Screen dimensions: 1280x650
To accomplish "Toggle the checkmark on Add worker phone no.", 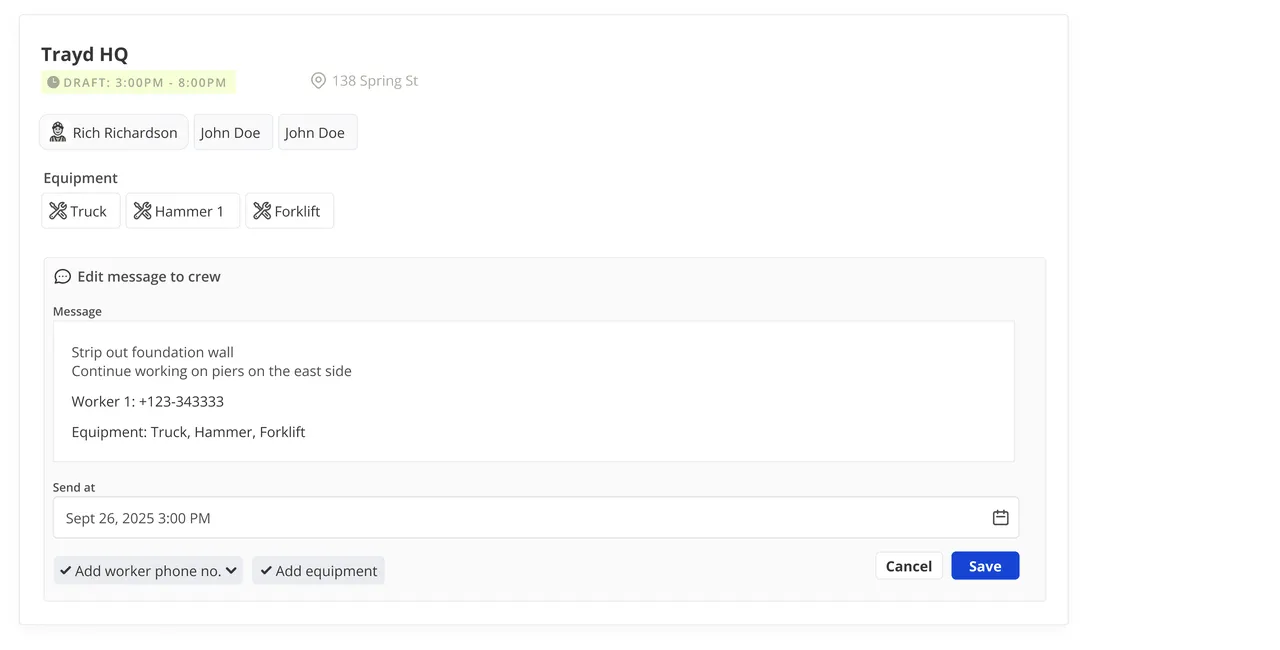I will coord(65,571).
